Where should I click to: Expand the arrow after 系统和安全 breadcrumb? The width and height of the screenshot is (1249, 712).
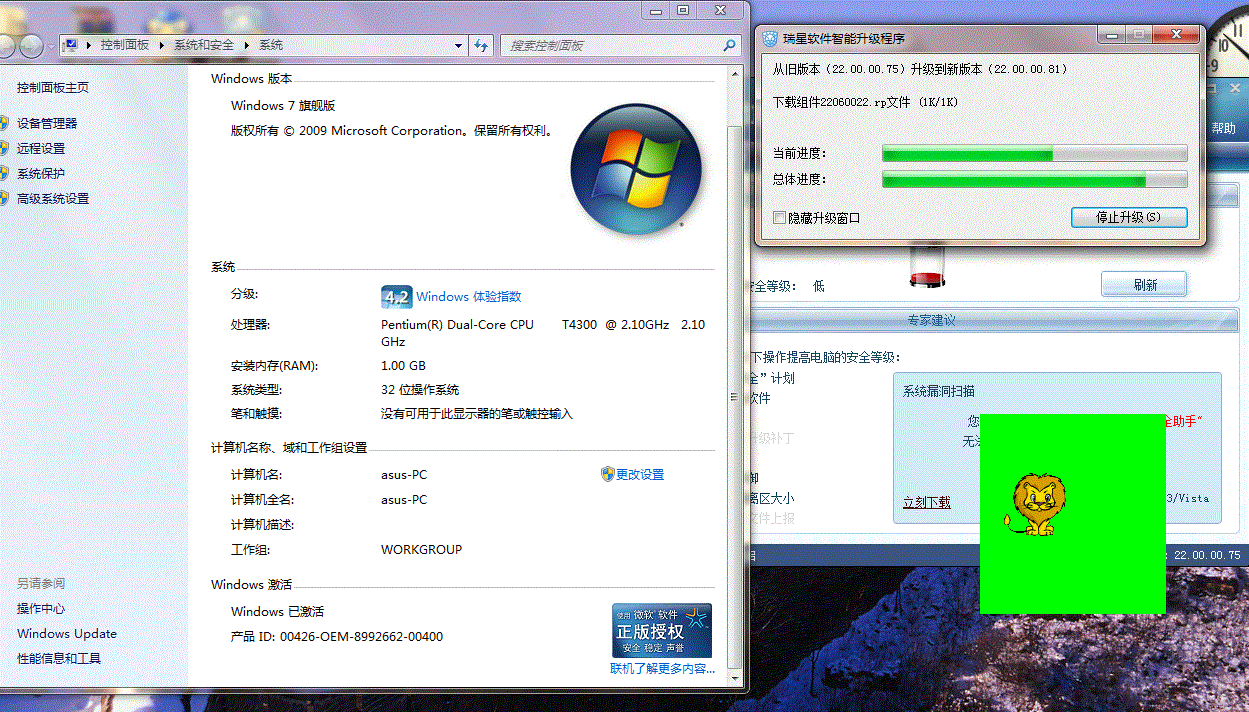coord(246,45)
